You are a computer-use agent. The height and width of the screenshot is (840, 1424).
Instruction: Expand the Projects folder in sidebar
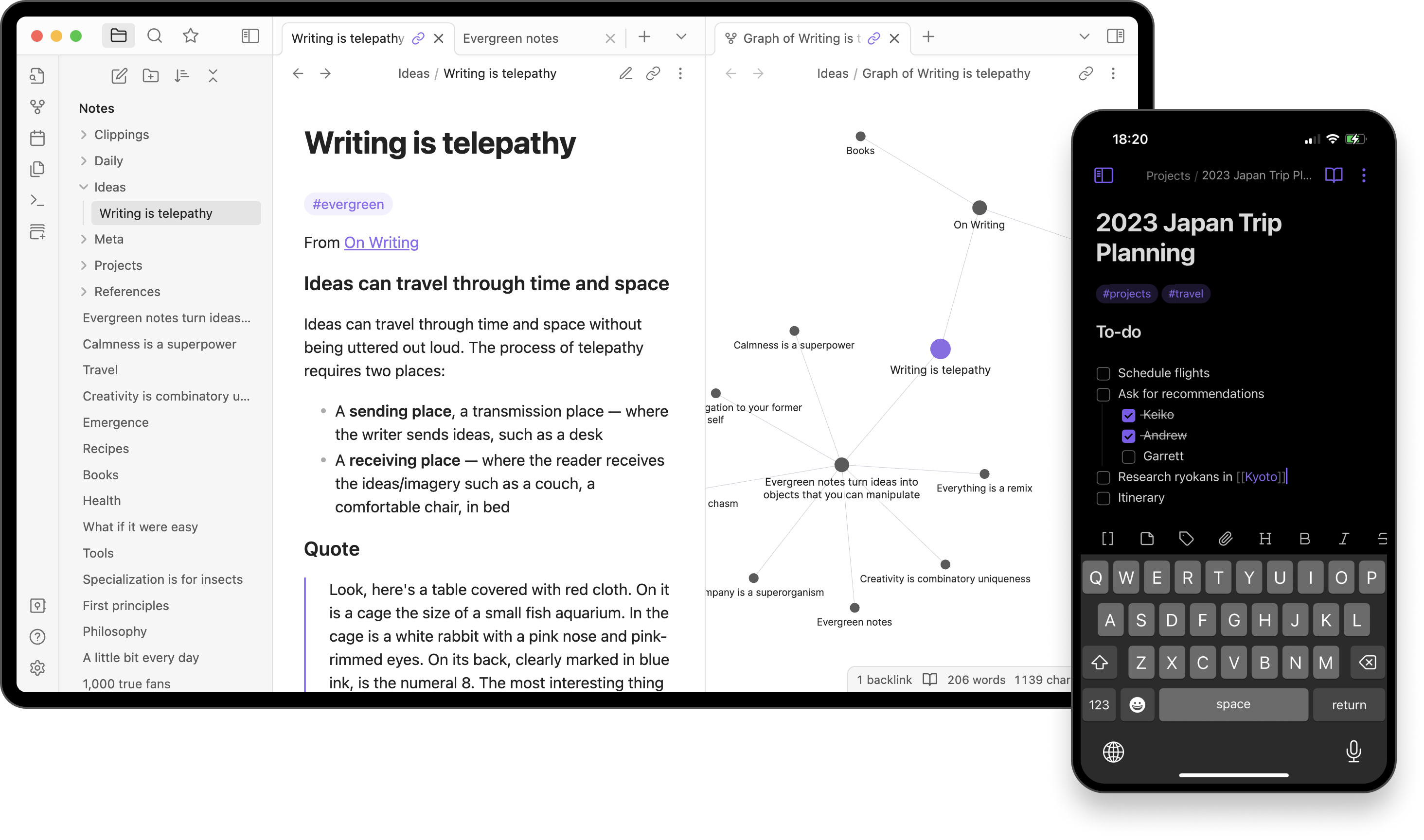tap(84, 265)
